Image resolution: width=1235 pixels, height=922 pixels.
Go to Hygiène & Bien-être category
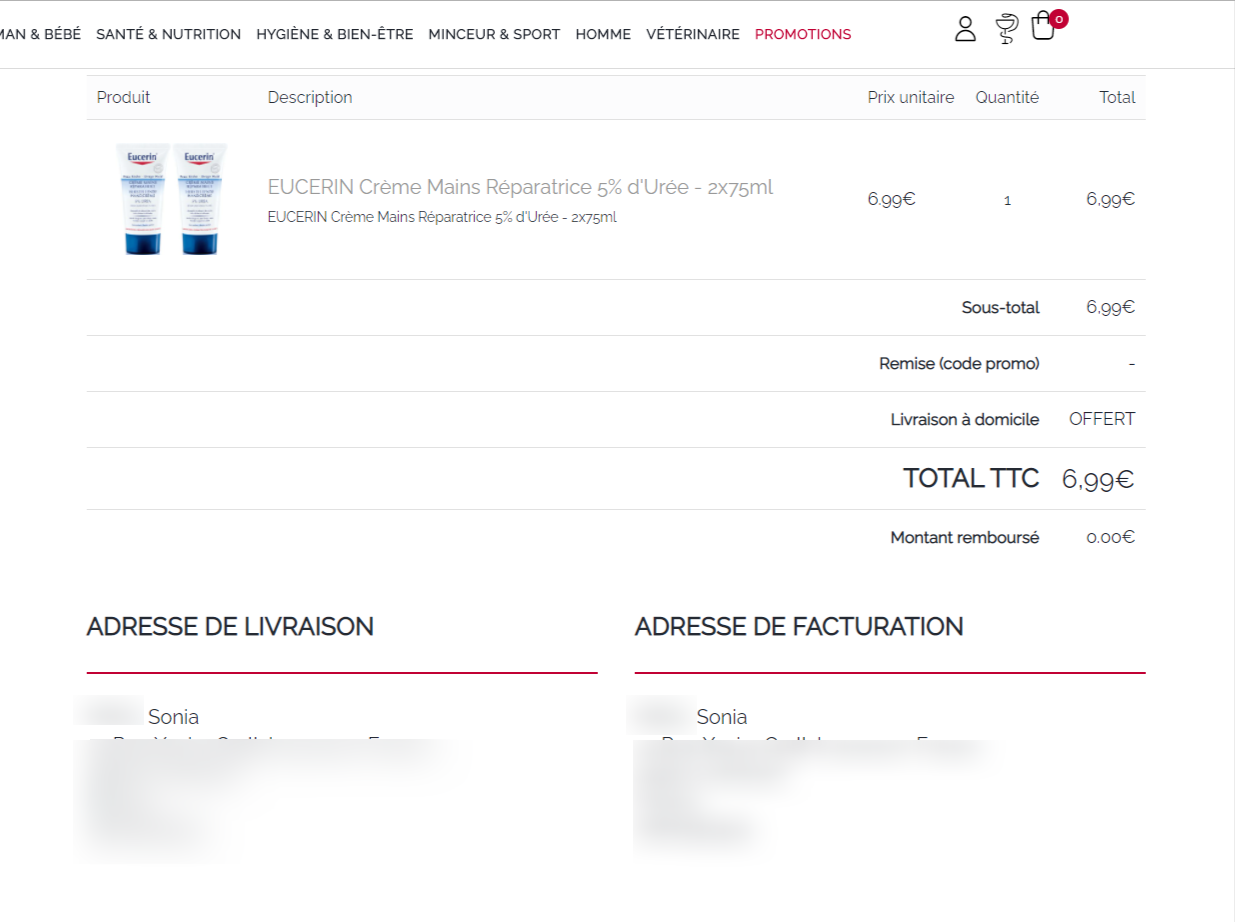point(334,34)
